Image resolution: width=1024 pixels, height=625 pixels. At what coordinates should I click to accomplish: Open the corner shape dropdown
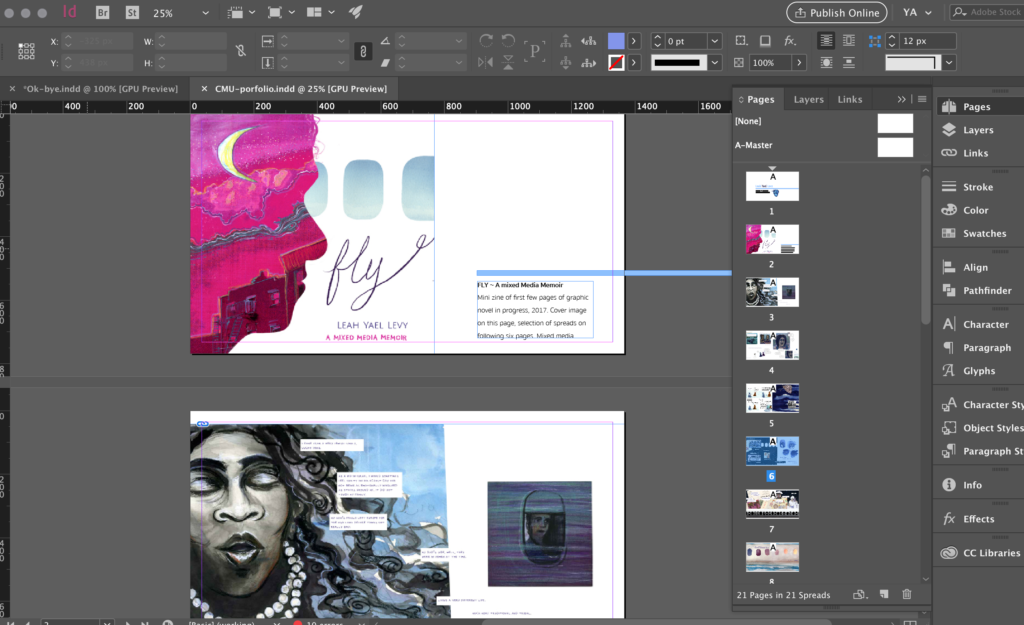(x=949, y=63)
